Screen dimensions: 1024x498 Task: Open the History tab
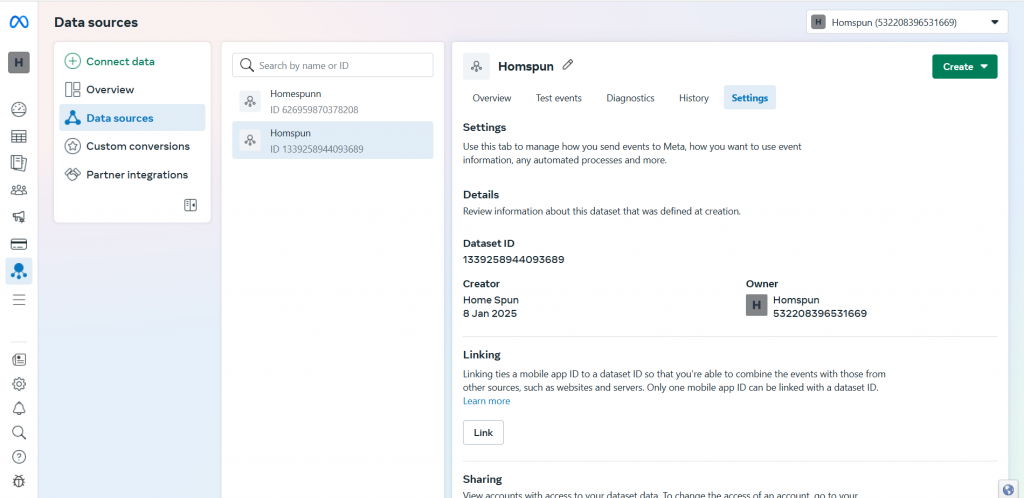click(x=694, y=98)
